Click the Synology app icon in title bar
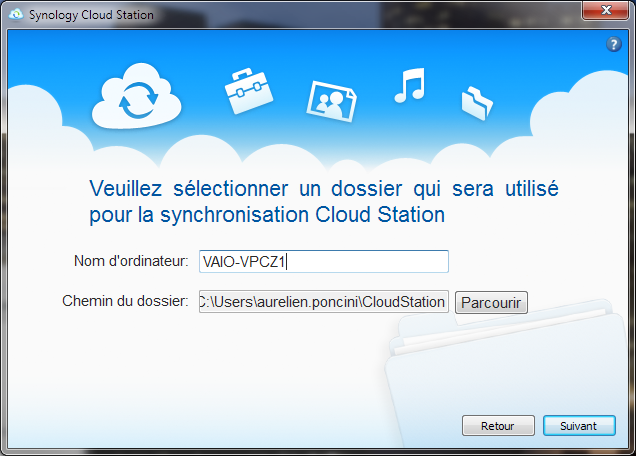The image size is (636, 456). 17,14
